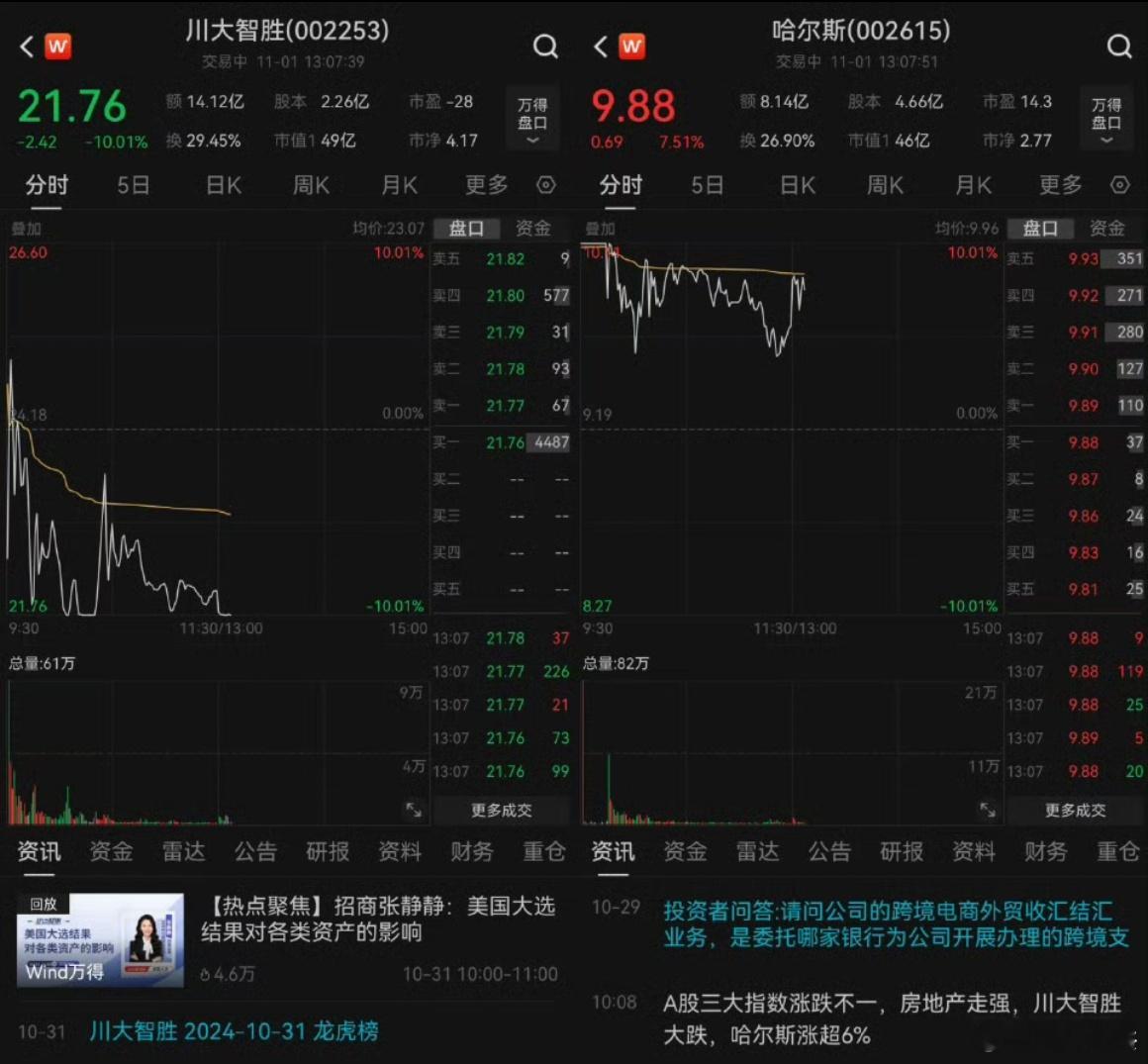Viewport: 1148px width, 1064px height.
Task: Tap 卖五 9.93 row with 351
Action: pyautogui.click(x=1075, y=258)
